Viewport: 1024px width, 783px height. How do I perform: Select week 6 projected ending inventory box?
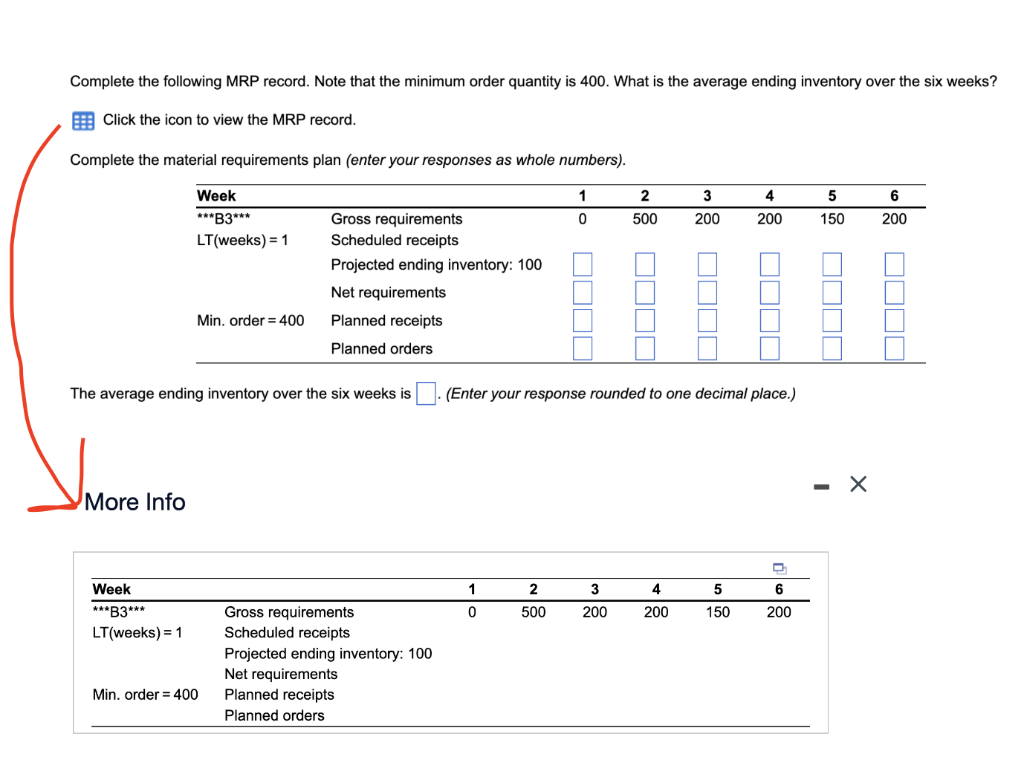click(x=893, y=264)
